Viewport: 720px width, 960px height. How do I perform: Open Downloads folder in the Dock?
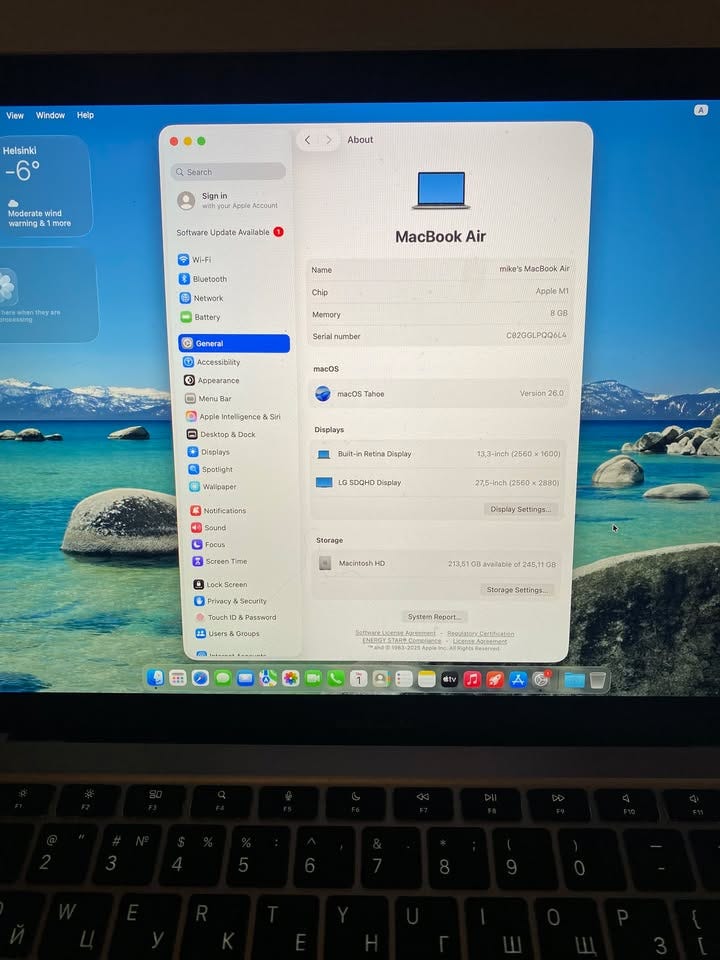tap(574, 680)
